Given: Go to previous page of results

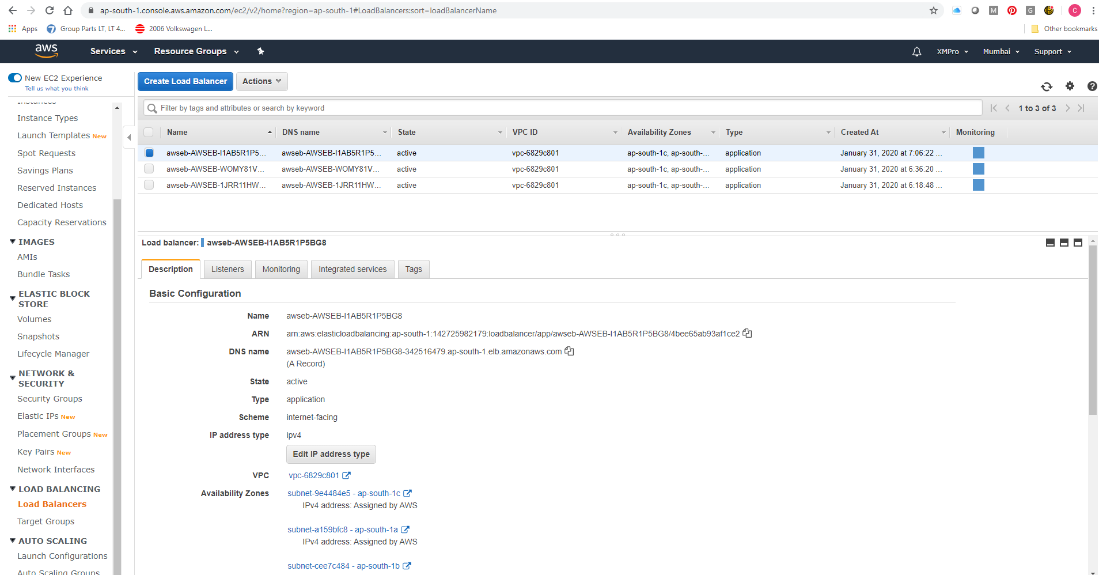Looking at the screenshot, I should pos(1008,108).
